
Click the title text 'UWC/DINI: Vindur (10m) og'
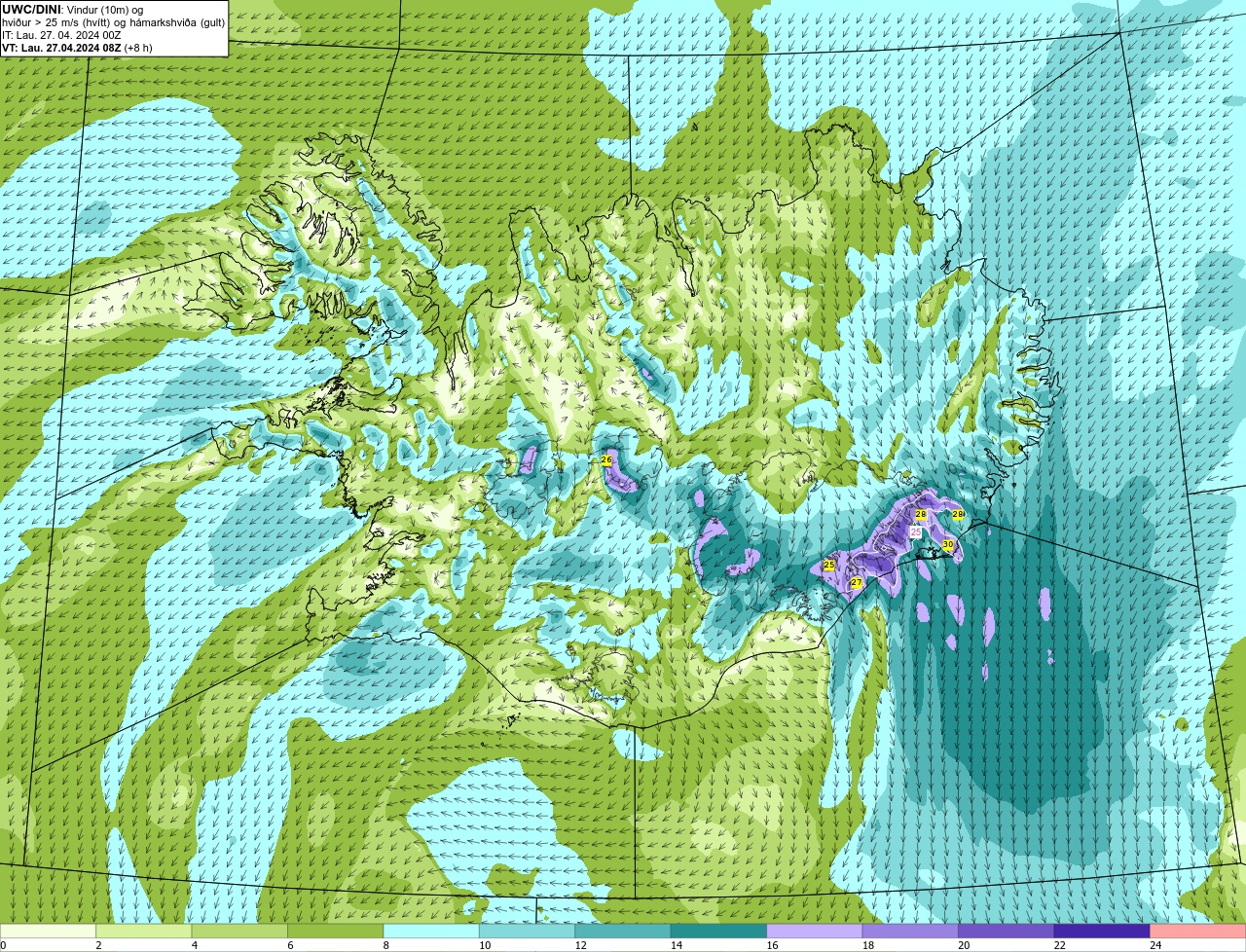[x=73, y=10]
